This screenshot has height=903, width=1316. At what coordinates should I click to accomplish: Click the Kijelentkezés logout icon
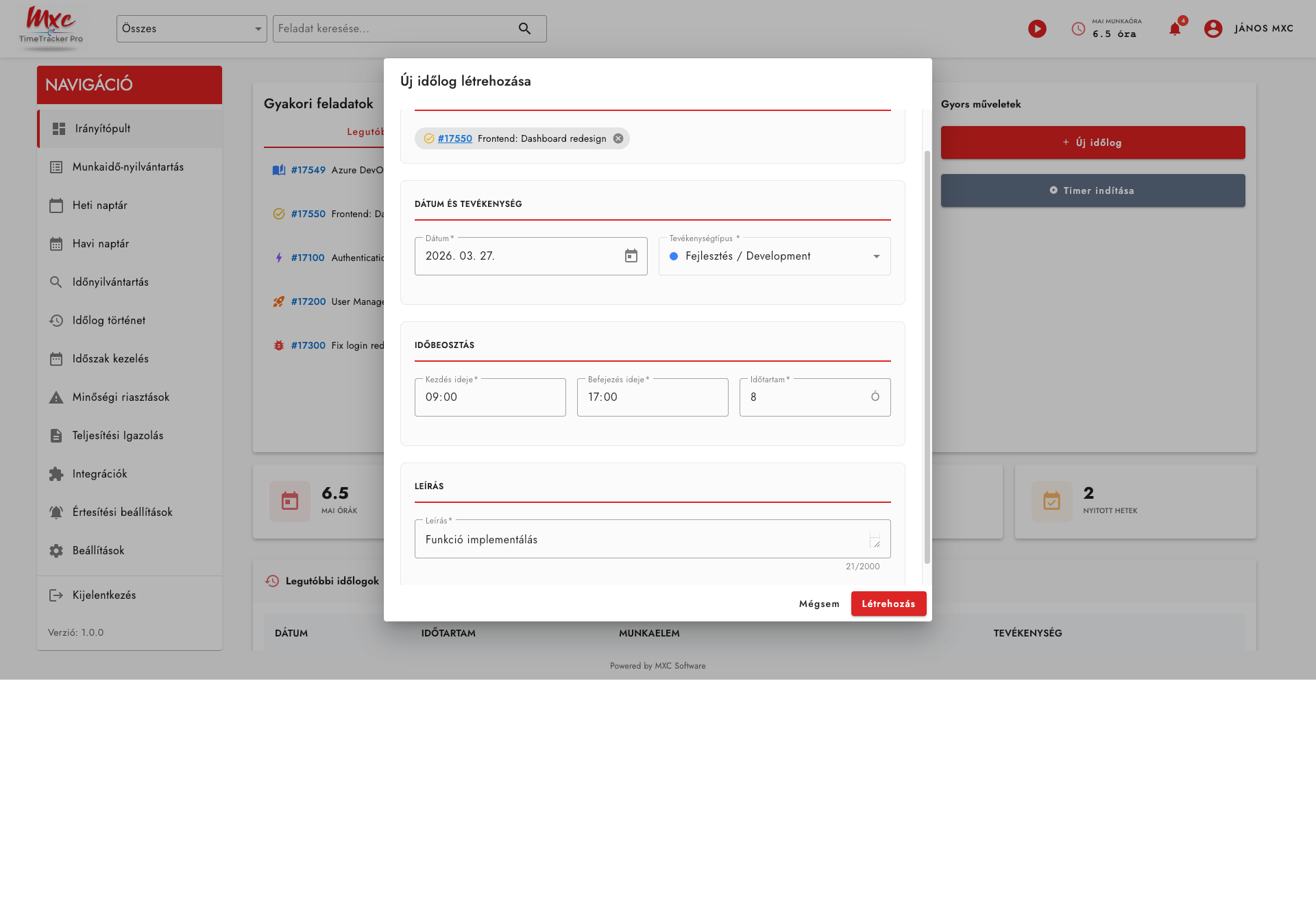point(56,595)
